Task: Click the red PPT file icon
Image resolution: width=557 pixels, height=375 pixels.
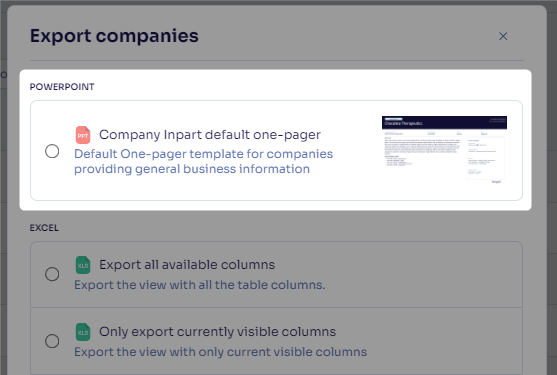Action: point(83,135)
